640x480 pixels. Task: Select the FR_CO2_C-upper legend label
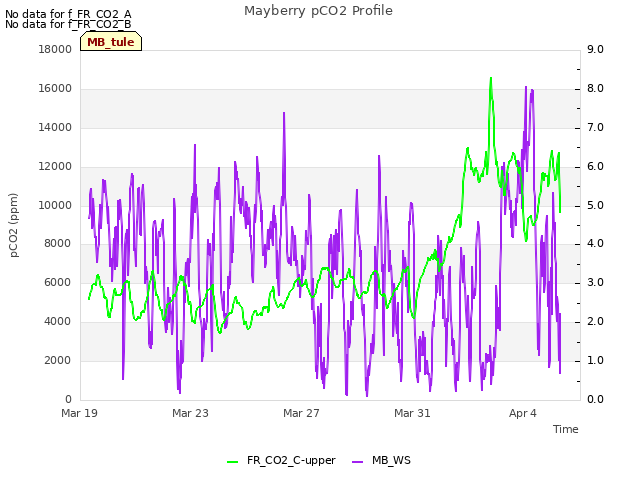coord(291,460)
